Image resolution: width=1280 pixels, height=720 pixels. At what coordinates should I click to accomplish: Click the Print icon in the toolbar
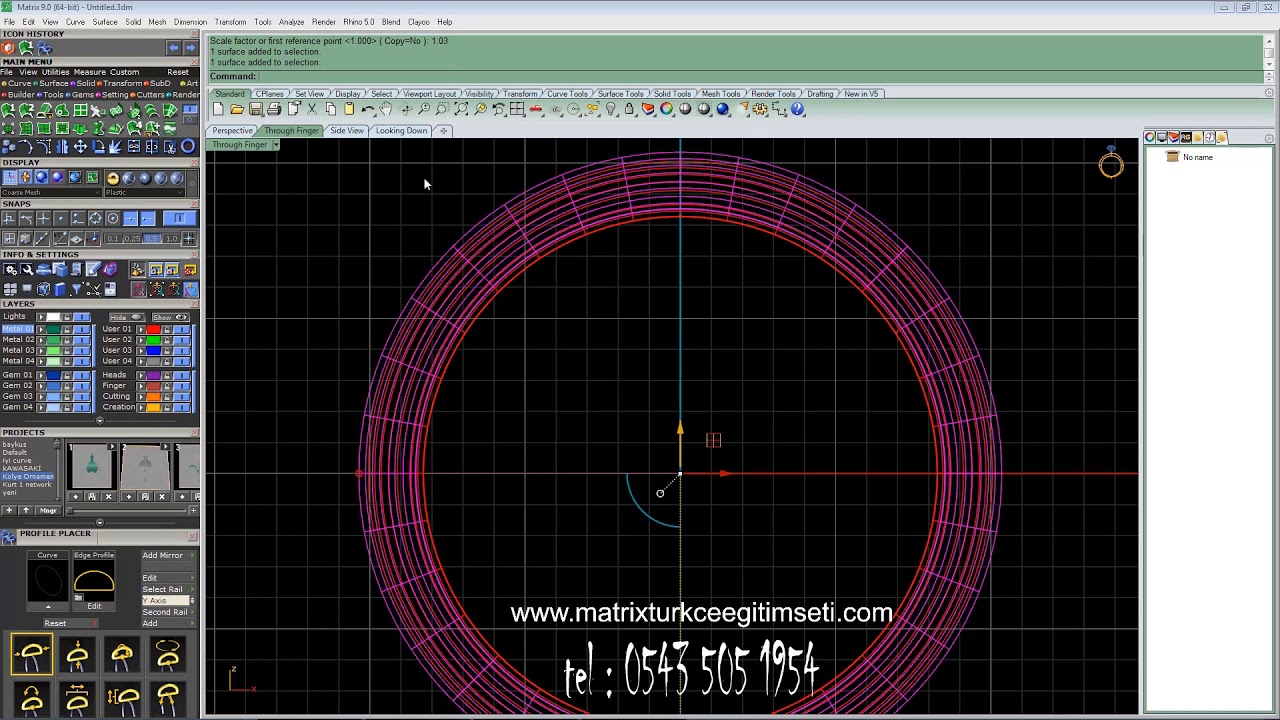(275, 109)
